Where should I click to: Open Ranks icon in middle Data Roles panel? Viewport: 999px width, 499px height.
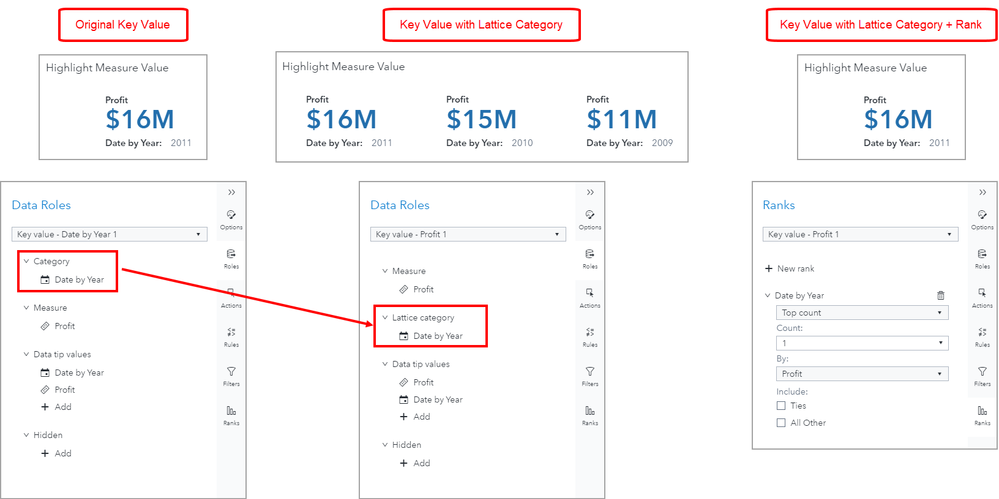[x=590, y=415]
